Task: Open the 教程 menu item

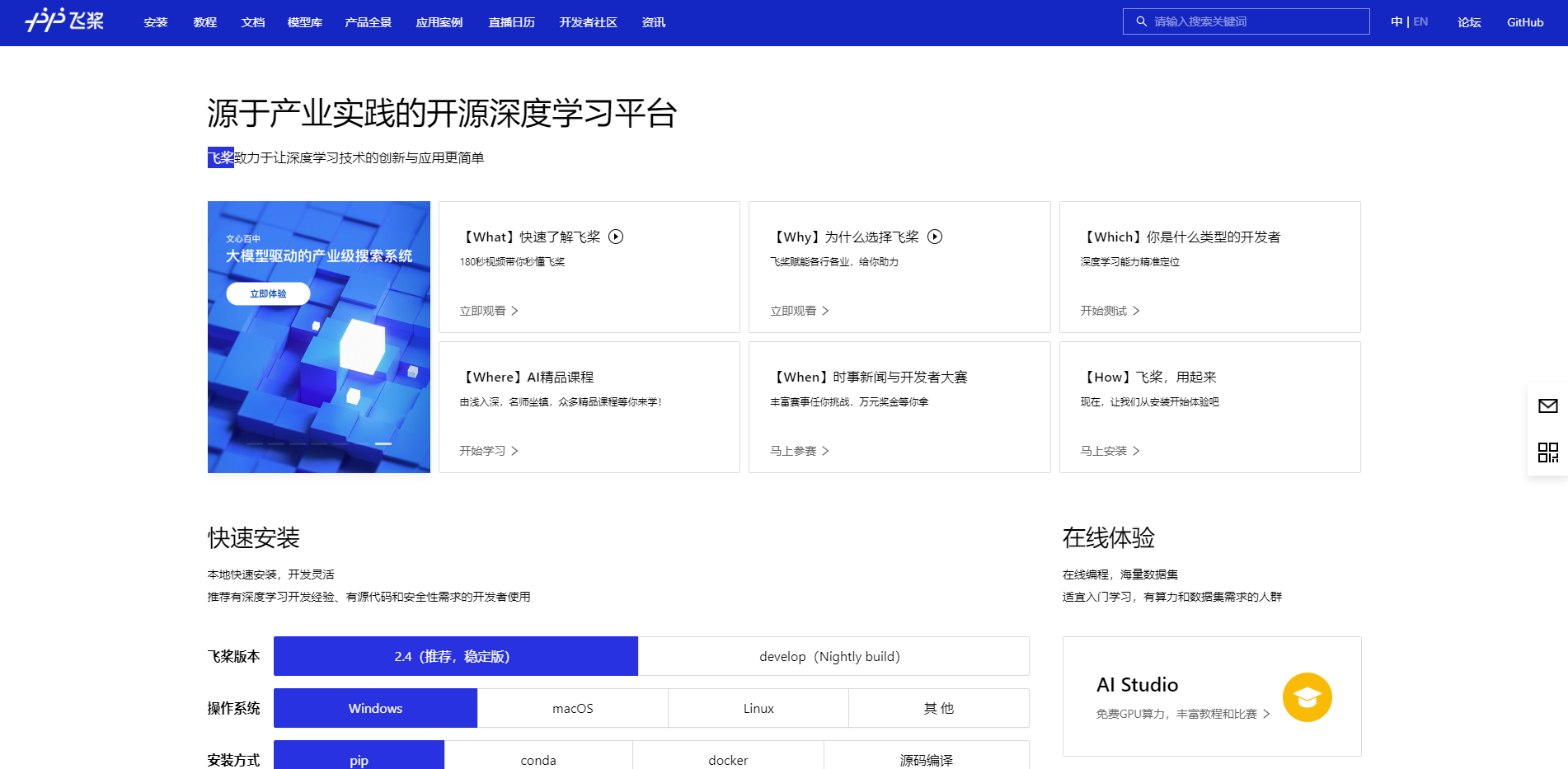Action: (205, 22)
